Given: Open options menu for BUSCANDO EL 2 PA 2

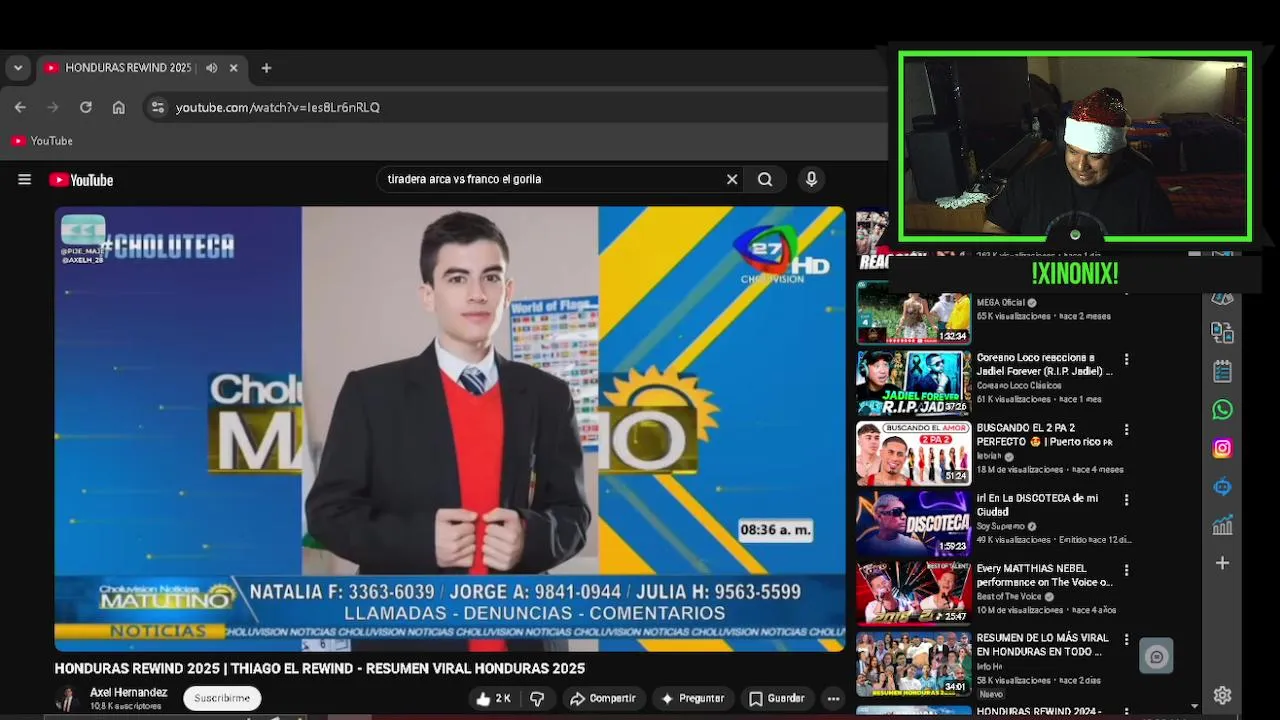Looking at the screenshot, I should point(1126,429).
